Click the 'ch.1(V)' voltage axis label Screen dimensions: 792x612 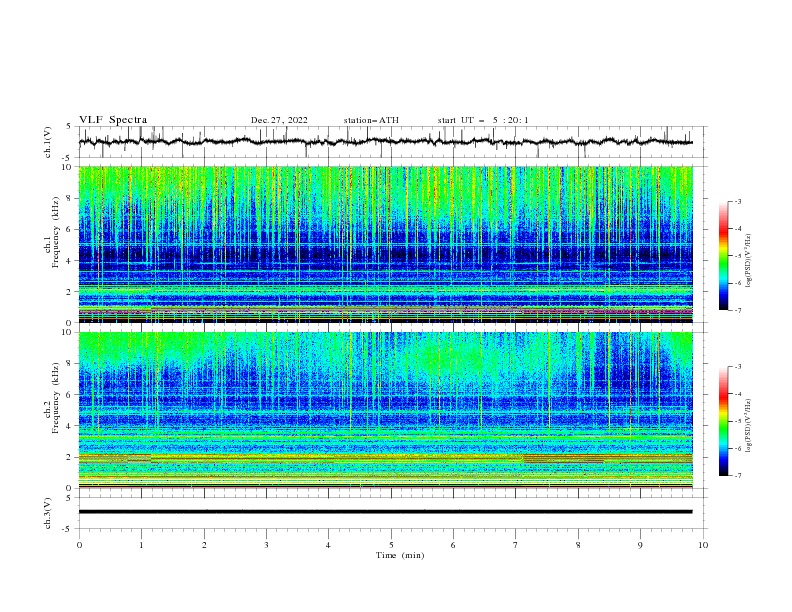48,142
